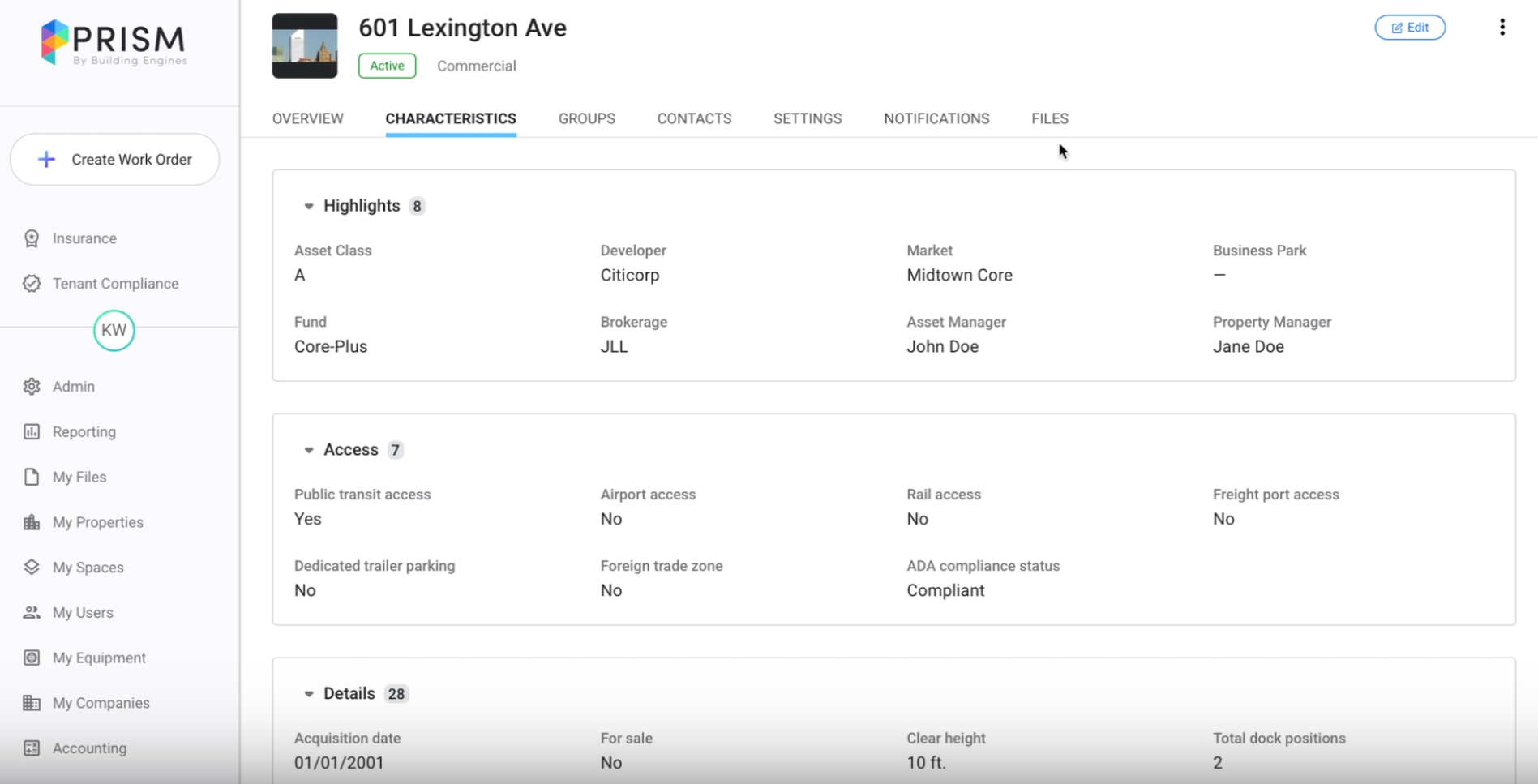
Task: Click the 601 Lexington Ave property thumbnail
Action: point(305,46)
